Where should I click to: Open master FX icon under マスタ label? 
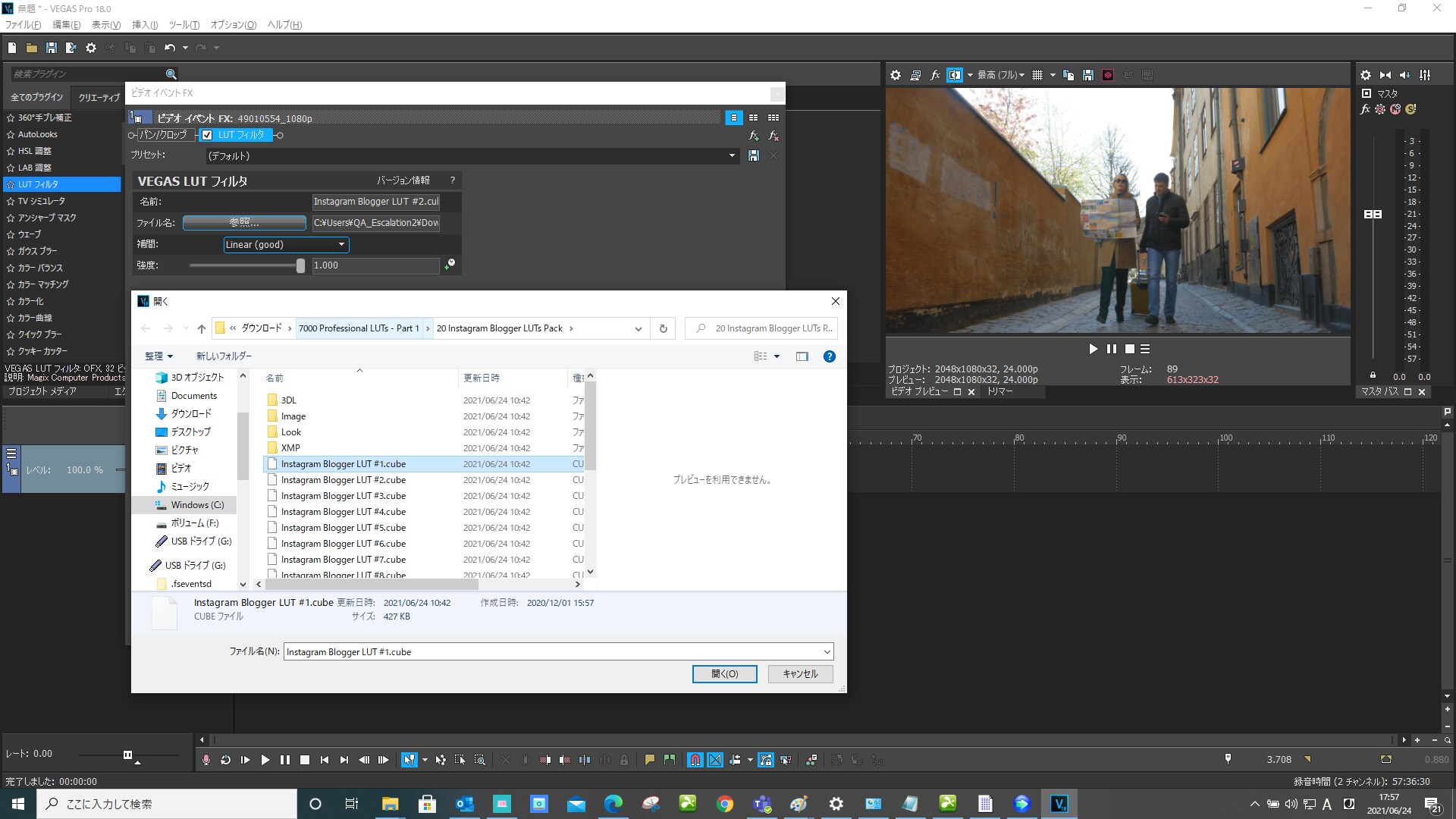pyautogui.click(x=1366, y=109)
